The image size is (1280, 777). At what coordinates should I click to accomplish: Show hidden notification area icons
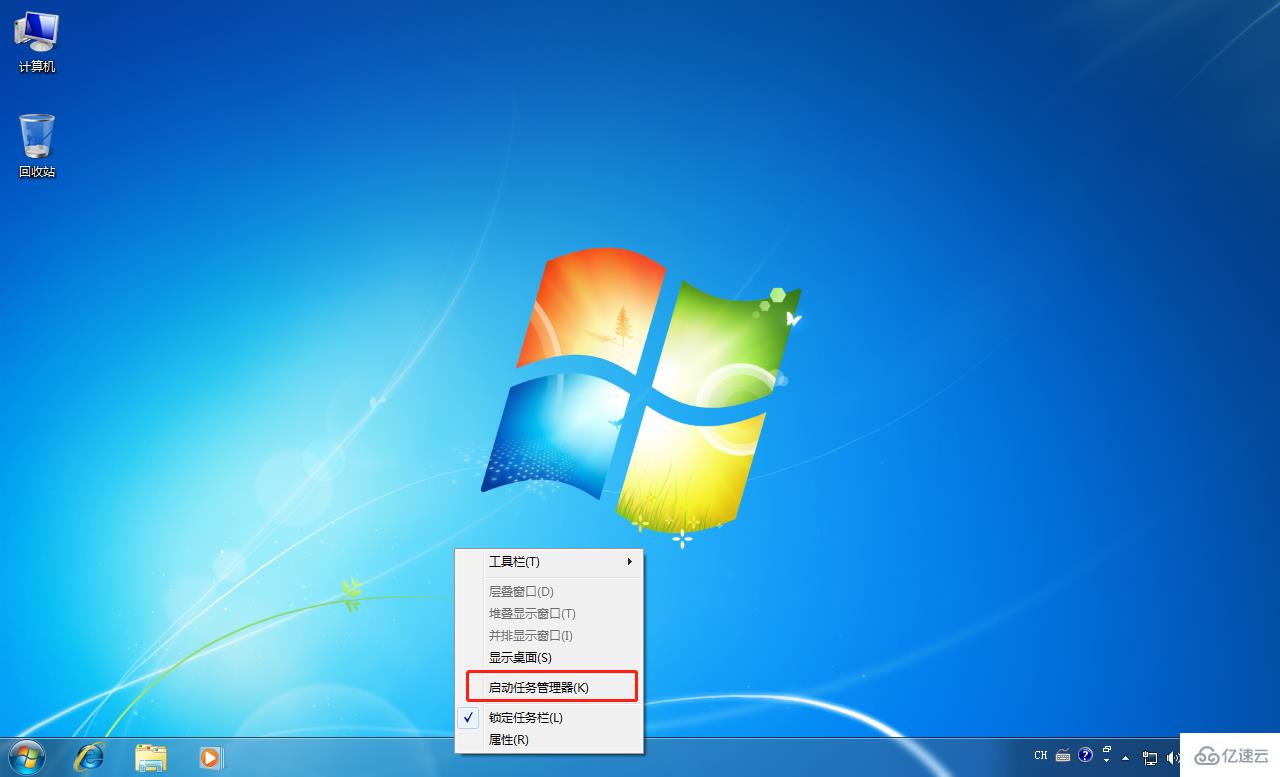coord(1126,758)
